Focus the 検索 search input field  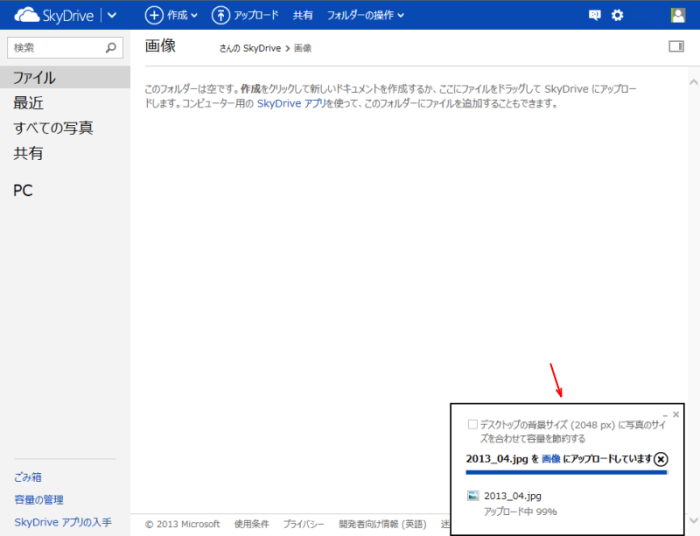pos(55,47)
